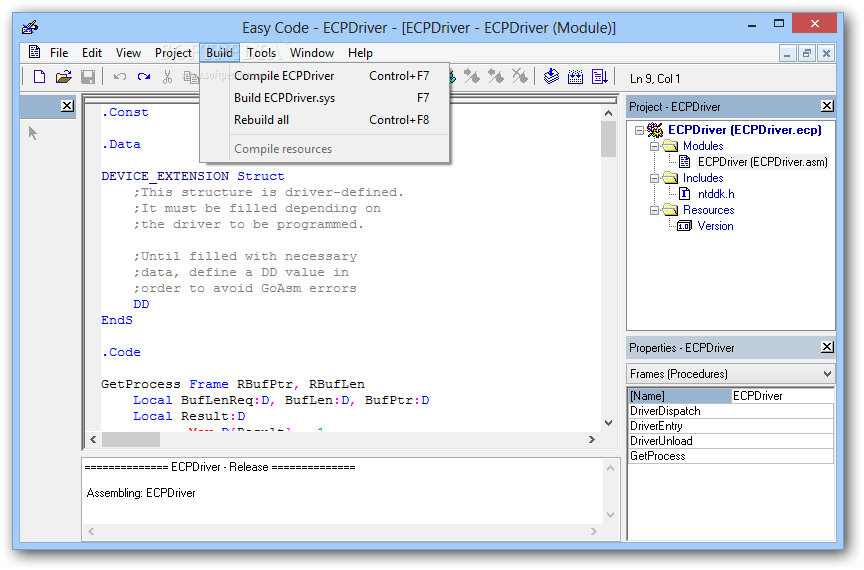Click the application icon in the title bar
This screenshot has height=570, width=864.
(x=30, y=27)
